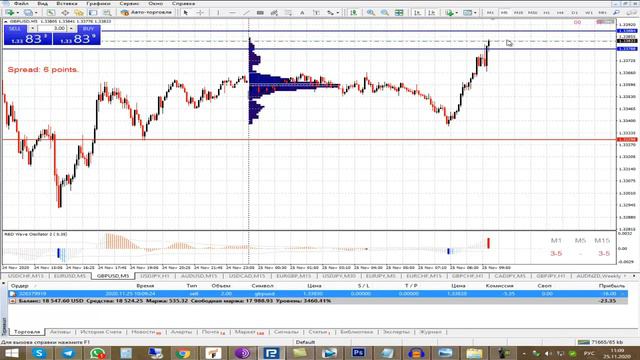This screenshot has height=360, width=640.
Task: Open the Вставка menu
Action: (x=67, y=3)
